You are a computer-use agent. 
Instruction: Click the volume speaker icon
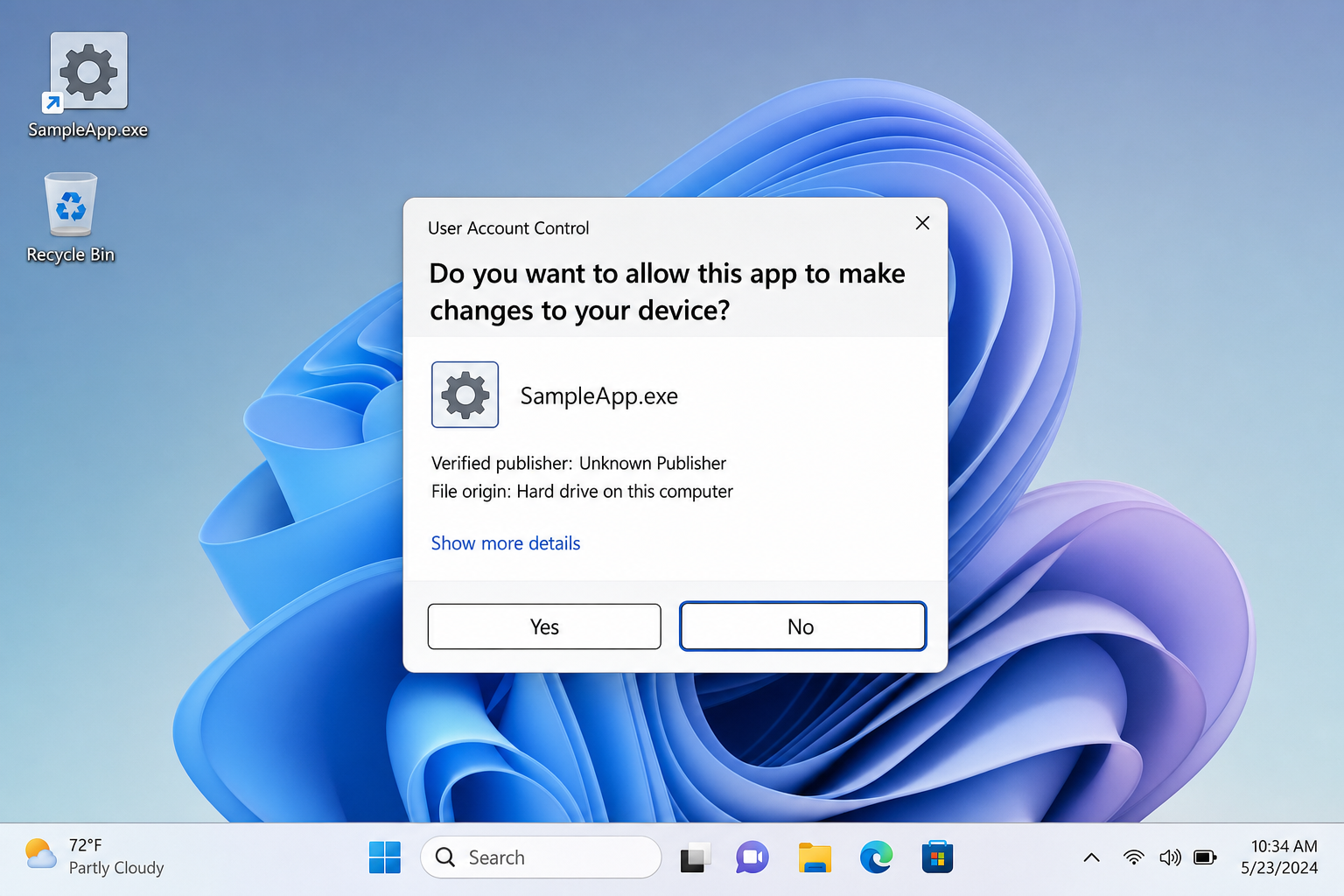pos(1170,857)
